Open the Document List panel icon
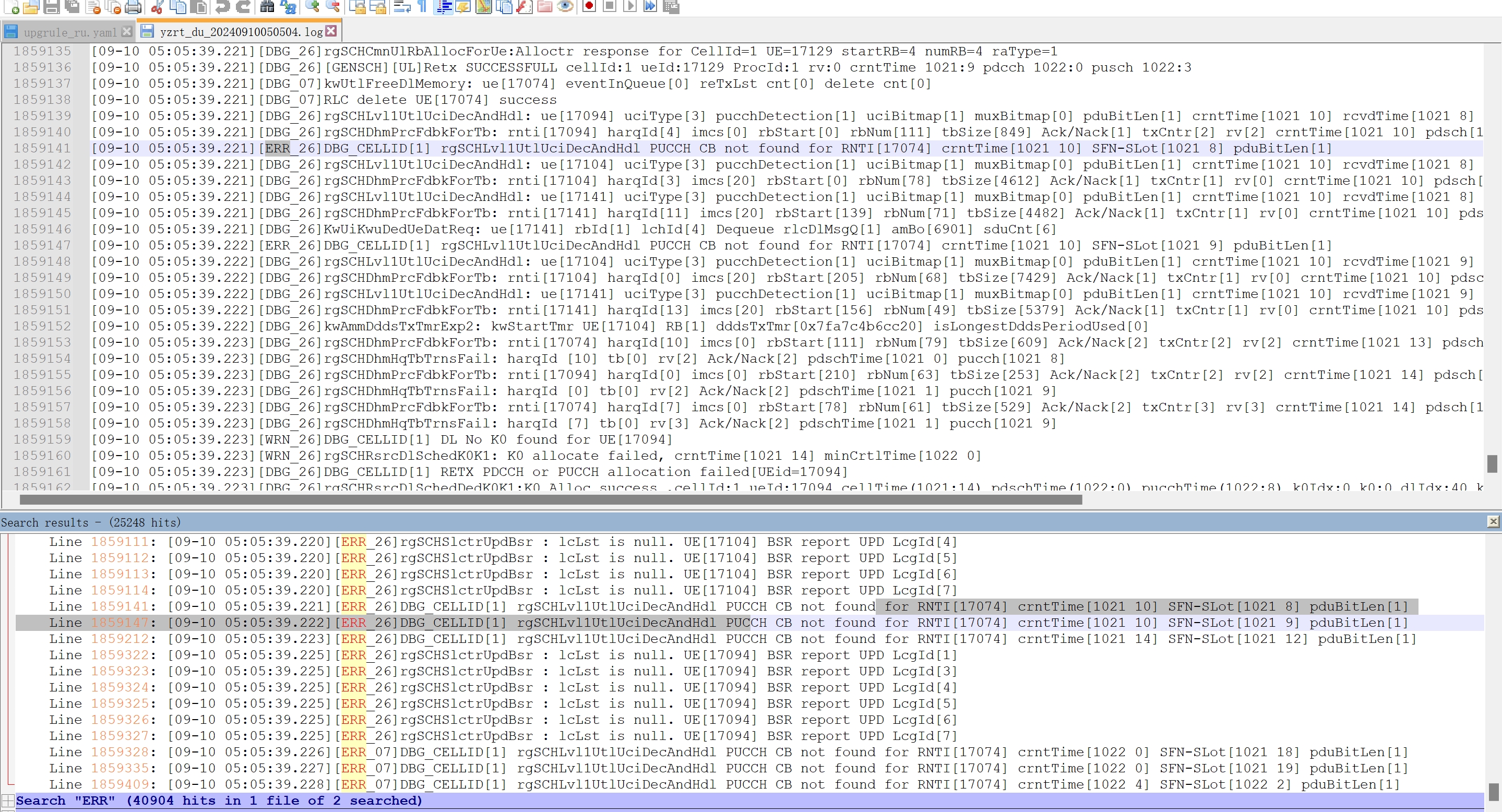The image size is (1502, 812). click(504, 7)
